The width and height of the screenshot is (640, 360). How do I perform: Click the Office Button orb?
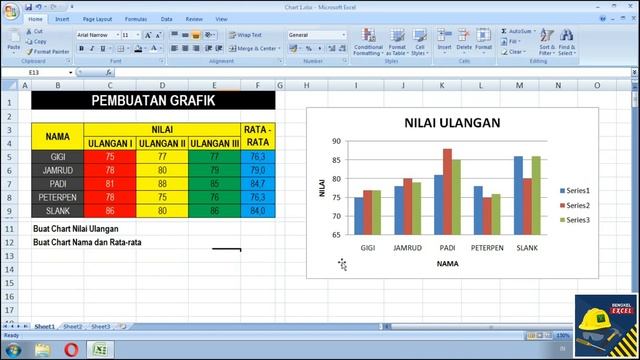coord(11,11)
